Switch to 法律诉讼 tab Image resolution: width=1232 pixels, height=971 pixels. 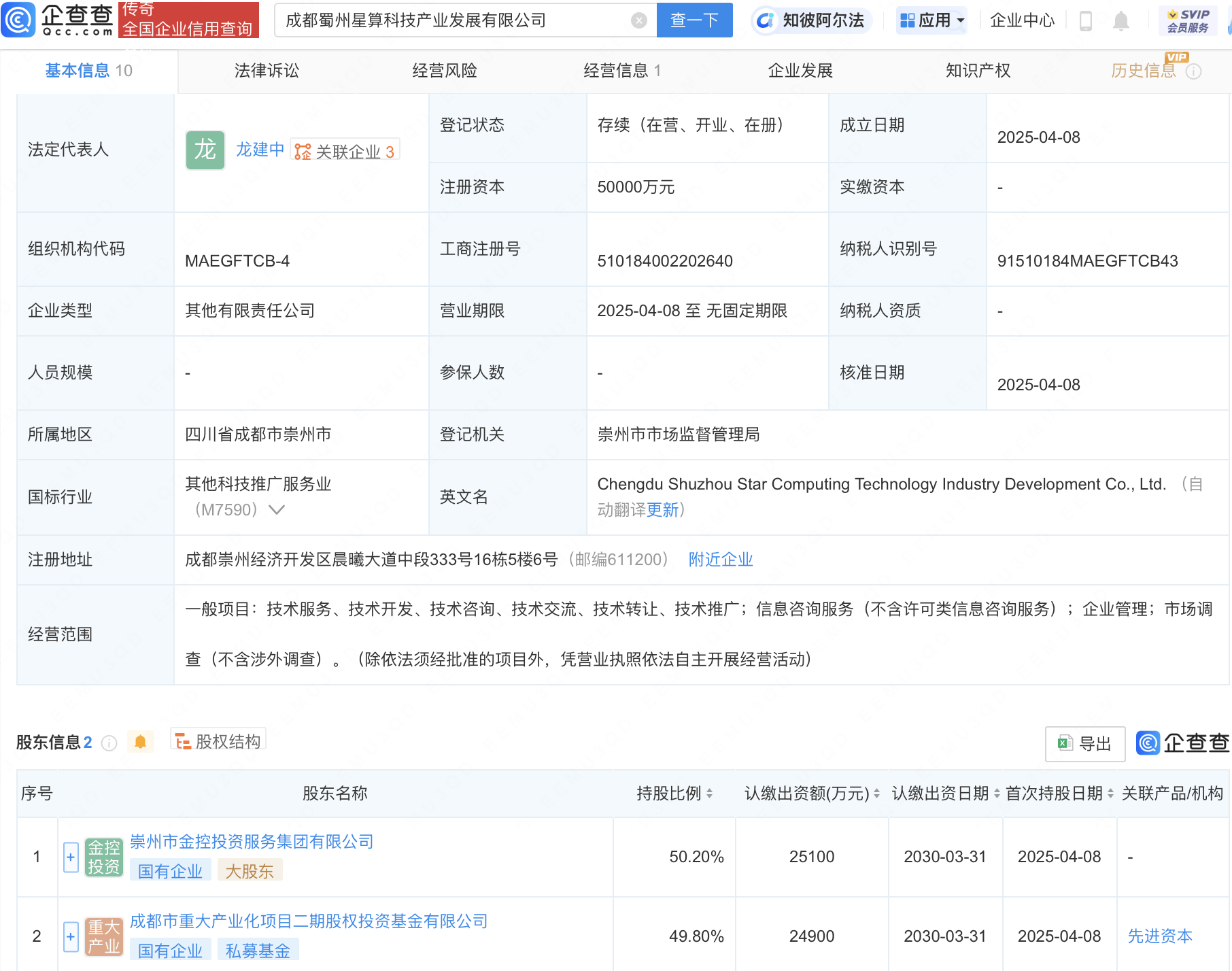click(267, 71)
